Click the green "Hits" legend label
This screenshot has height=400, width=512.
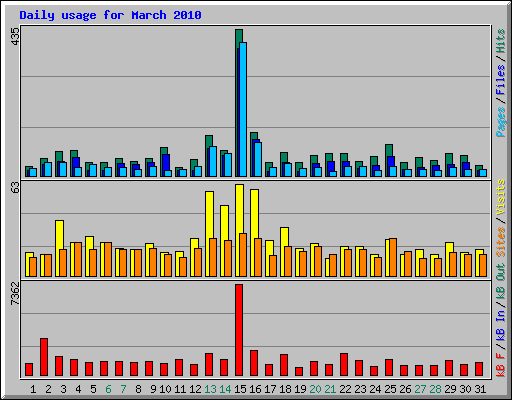tap(501, 41)
